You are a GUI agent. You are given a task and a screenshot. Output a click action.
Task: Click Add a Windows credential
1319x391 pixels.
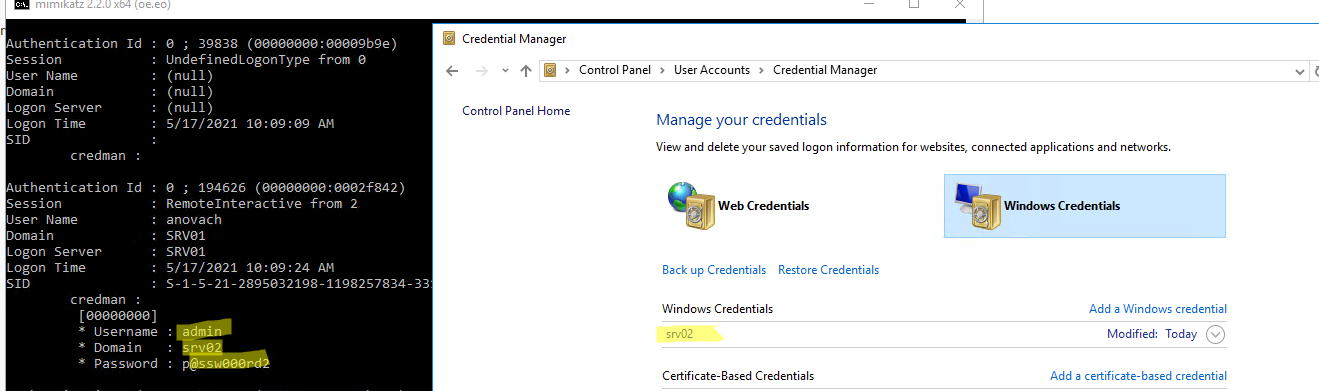[x=1158, y=309]
